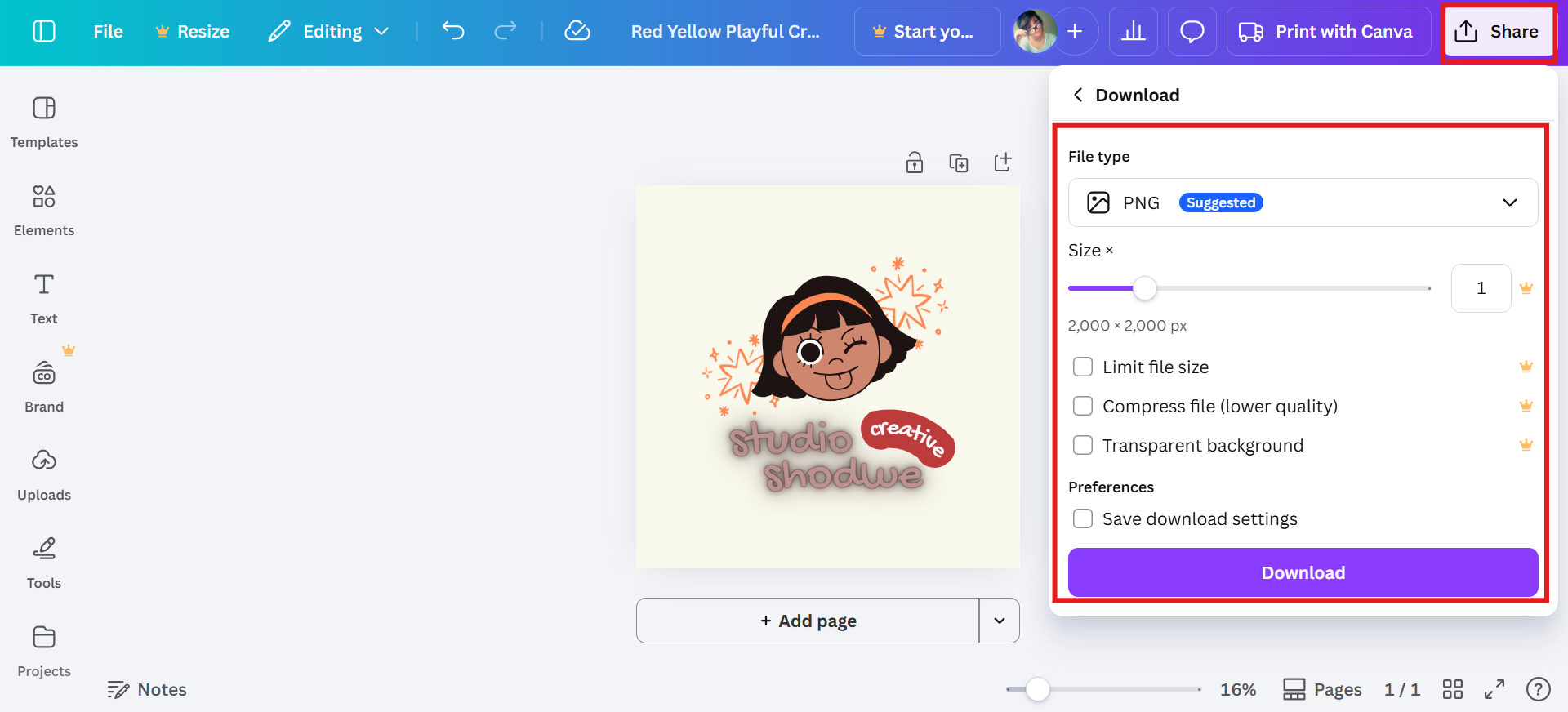Add a new page via top icon

click(x=1003, y=162)
